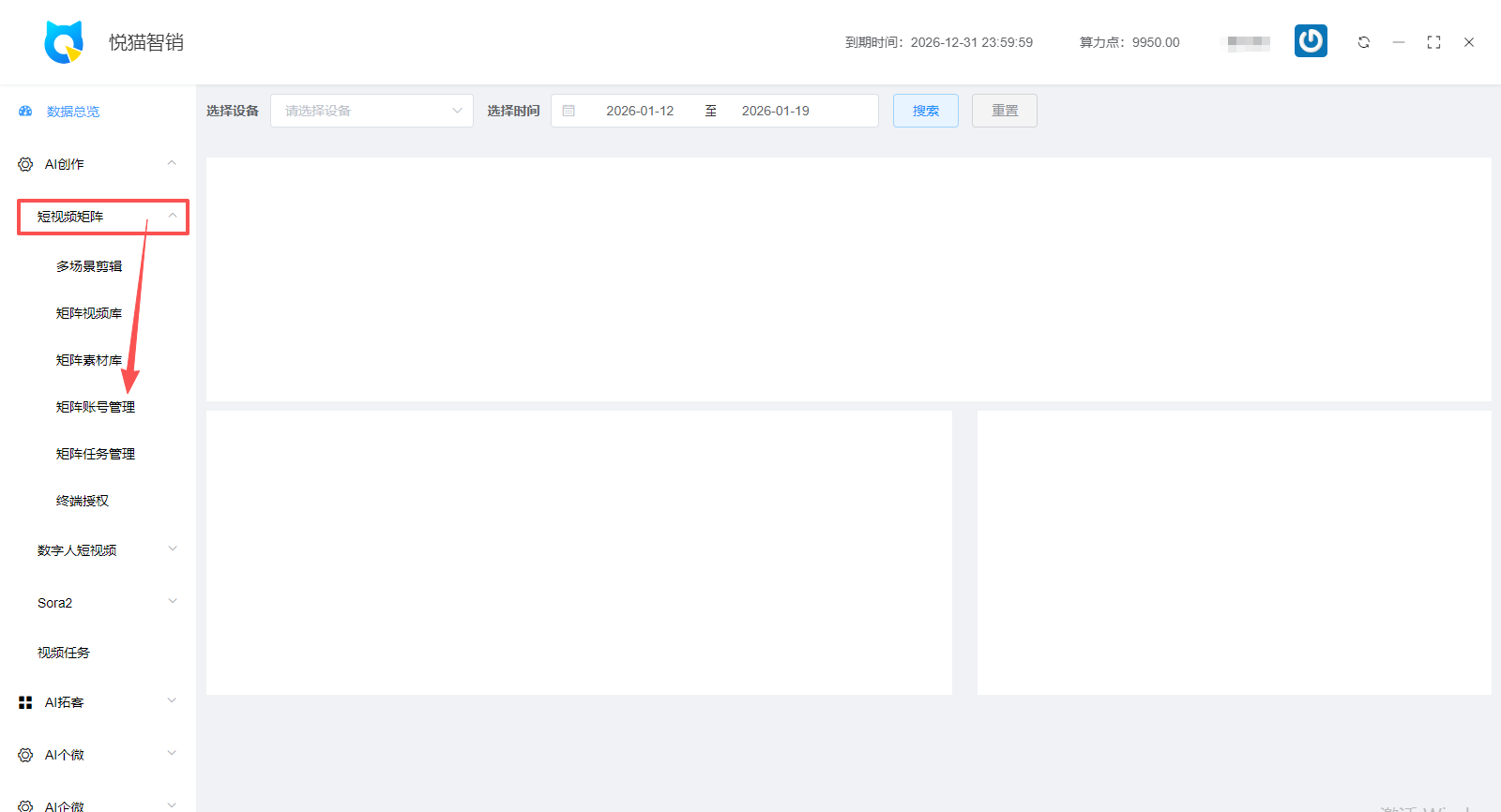The height and width of the screenshot is (812, 1501).
Task: Click the calendar icon in date range
Action: (569, 111)
